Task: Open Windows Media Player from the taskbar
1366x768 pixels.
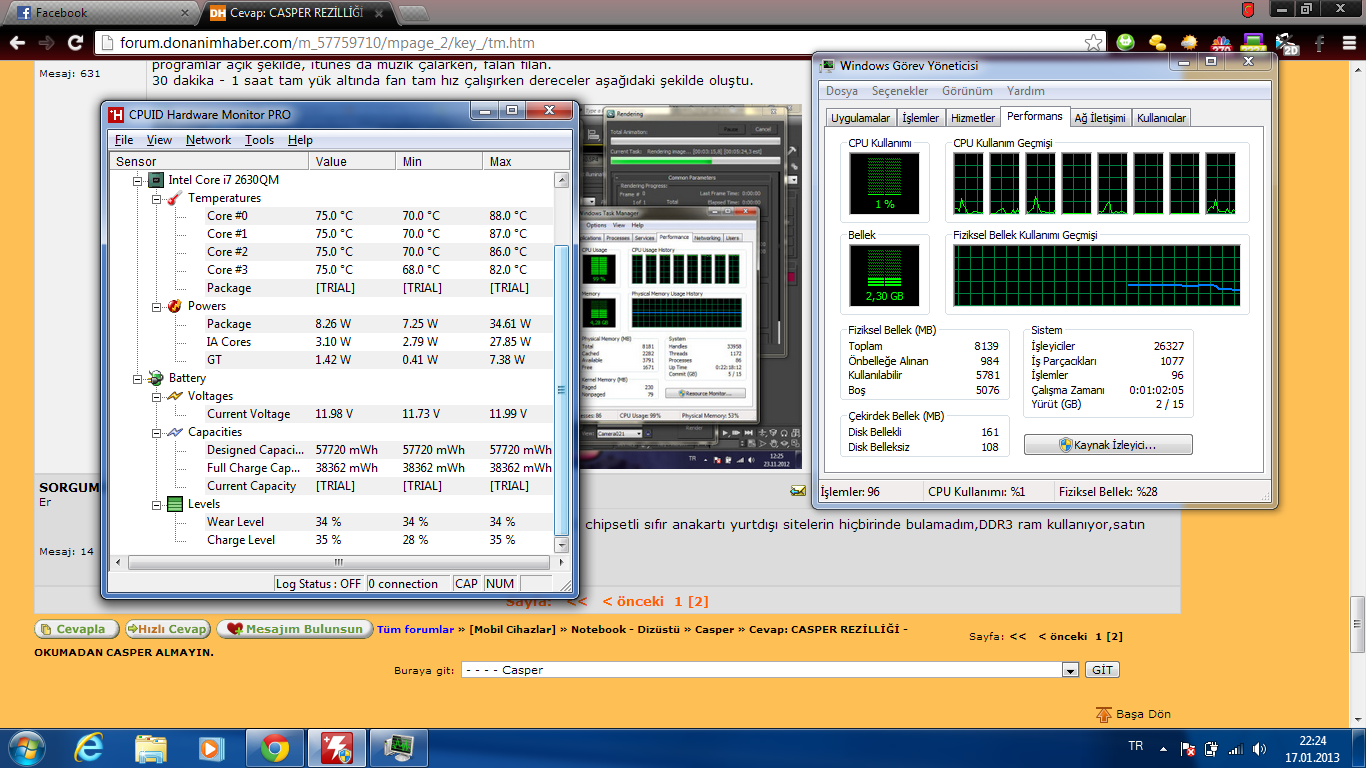Action: tap(210, 747)
